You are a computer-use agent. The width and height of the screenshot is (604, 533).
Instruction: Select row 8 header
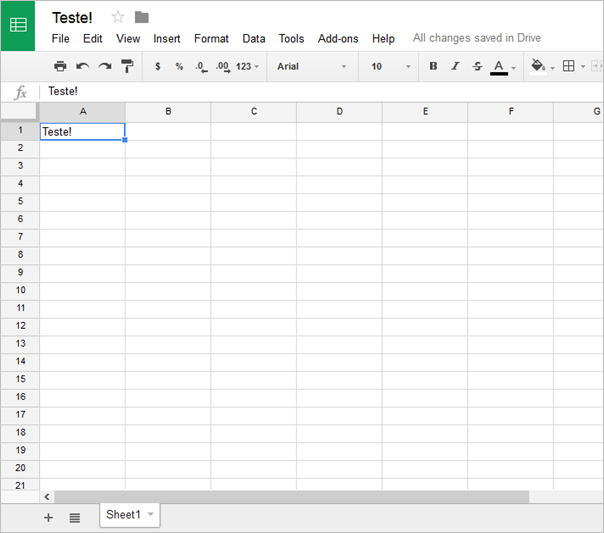click(20, 255)
